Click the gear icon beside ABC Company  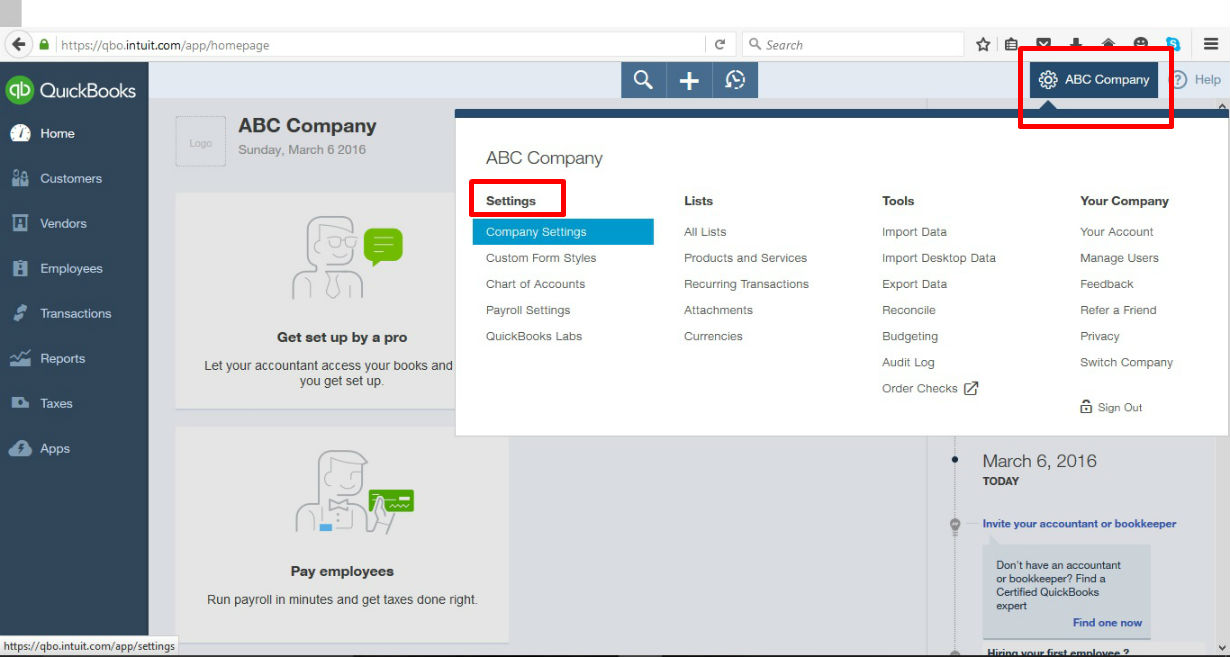[1048, 80]
